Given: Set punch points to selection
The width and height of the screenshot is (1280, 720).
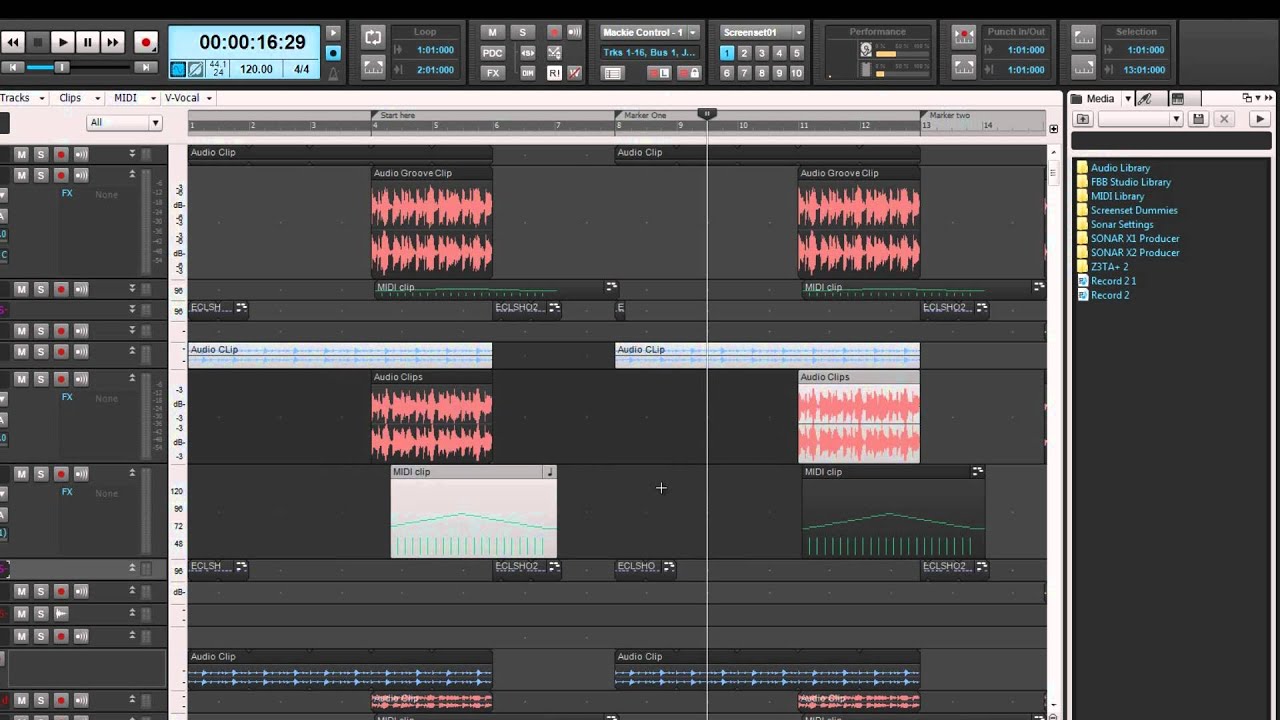Looking at the screenshot, I should [x=964, y=67].
